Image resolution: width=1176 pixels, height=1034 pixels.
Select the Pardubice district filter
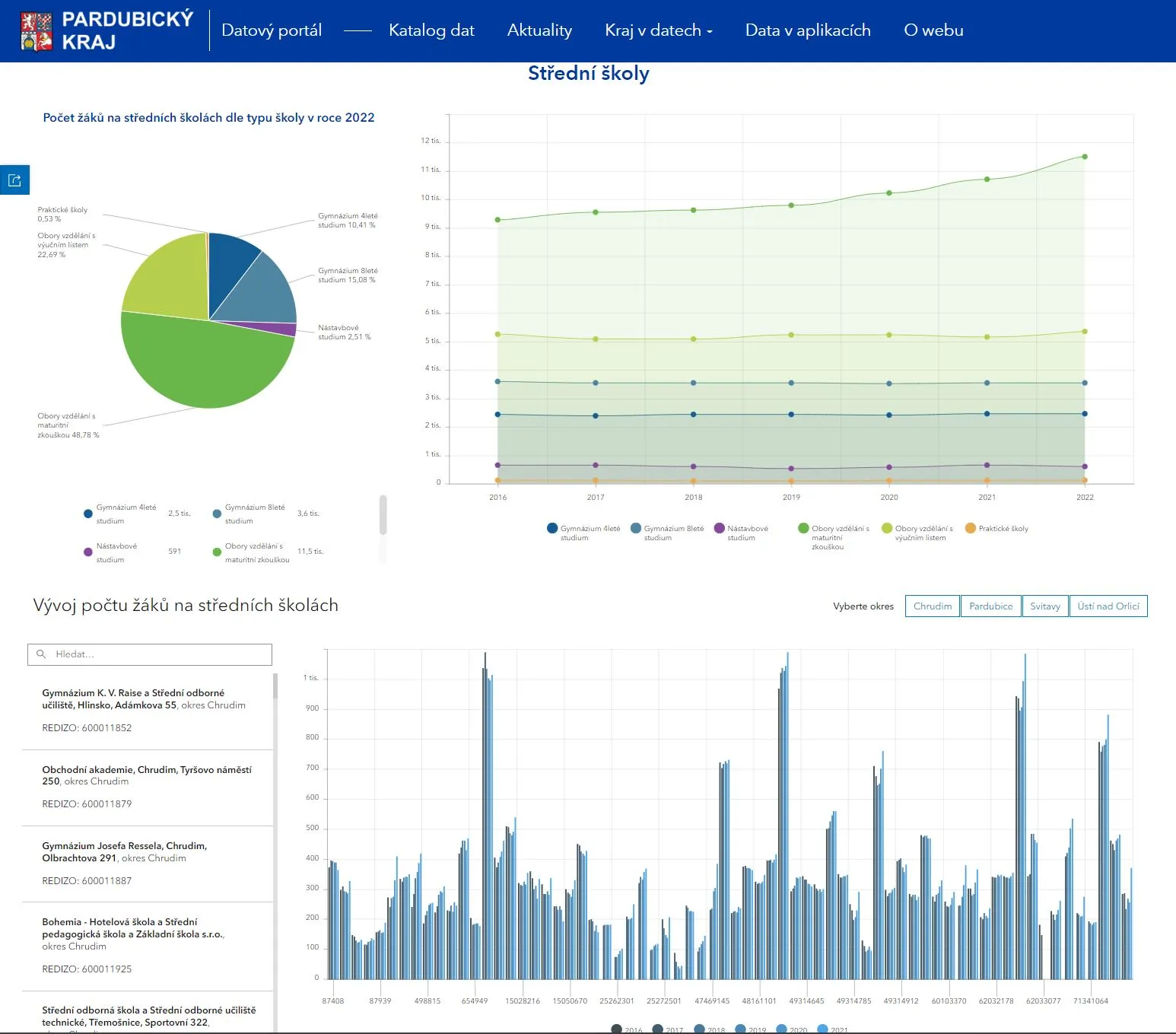[991, 606]
